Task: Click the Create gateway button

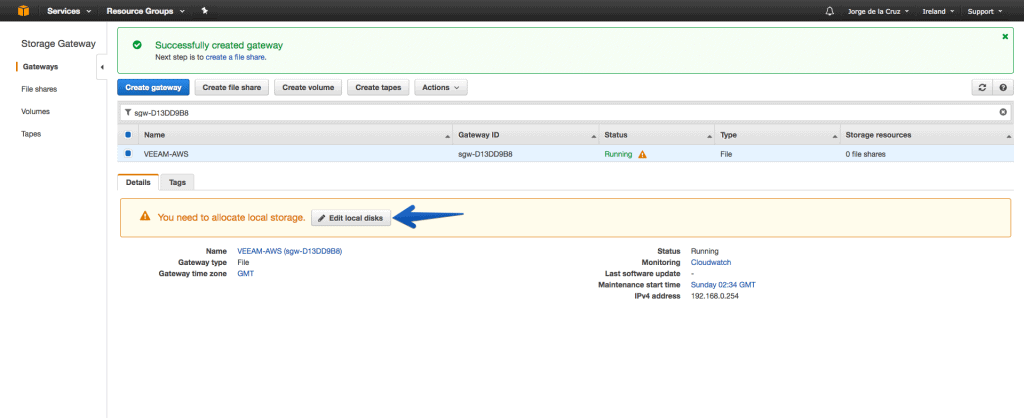Action: click(153, 88)
